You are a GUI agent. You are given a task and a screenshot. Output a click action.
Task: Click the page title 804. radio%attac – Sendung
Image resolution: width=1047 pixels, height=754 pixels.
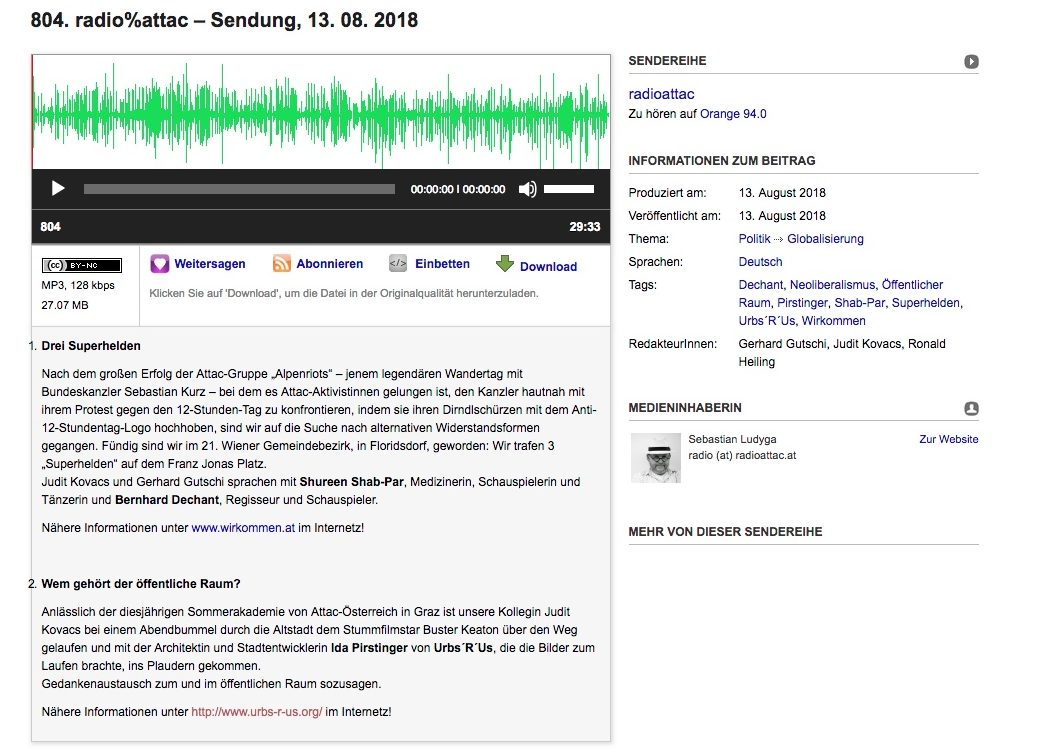(x=224, y=20)
